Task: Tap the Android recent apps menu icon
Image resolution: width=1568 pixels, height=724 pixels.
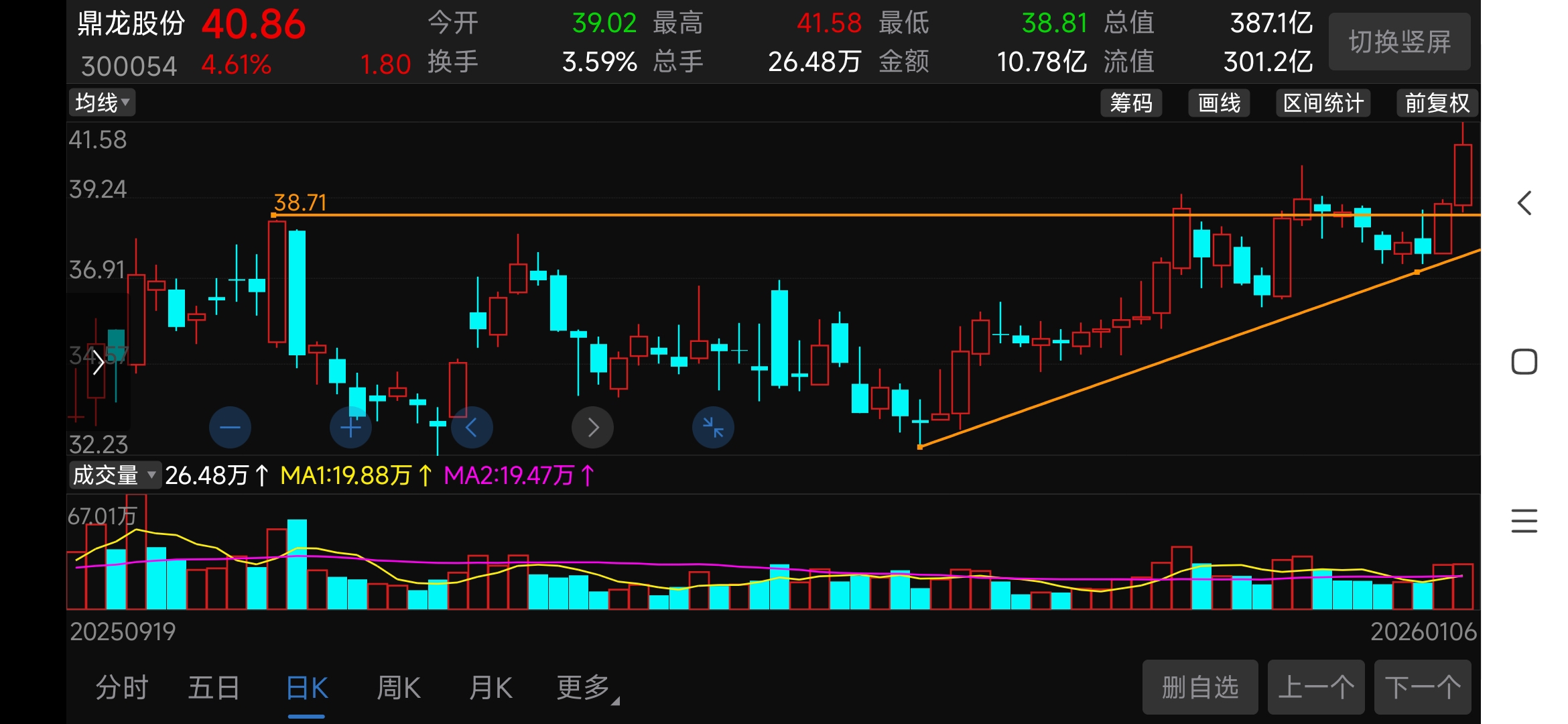Action: click(1524, 521)
